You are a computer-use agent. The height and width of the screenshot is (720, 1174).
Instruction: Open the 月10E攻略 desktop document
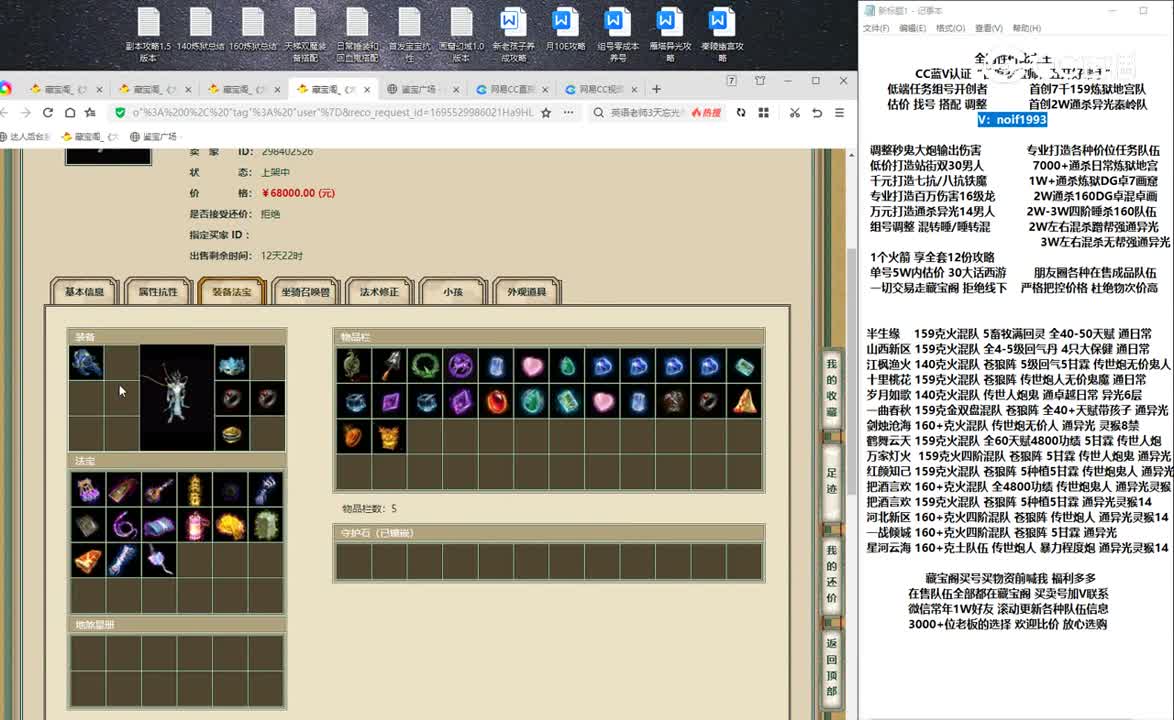click(x=565, y=30)
